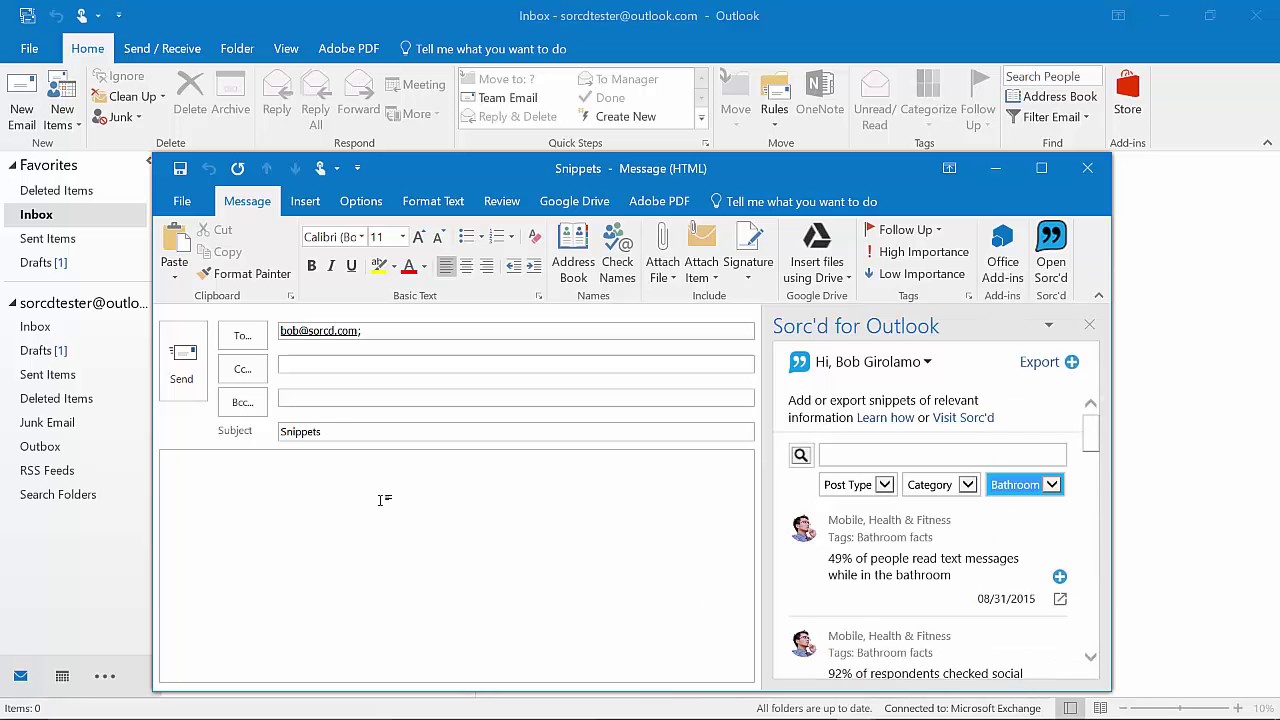The image size is (1280, 720).
Task: Open font size dropdown
Action: click(x=402, y=237)
